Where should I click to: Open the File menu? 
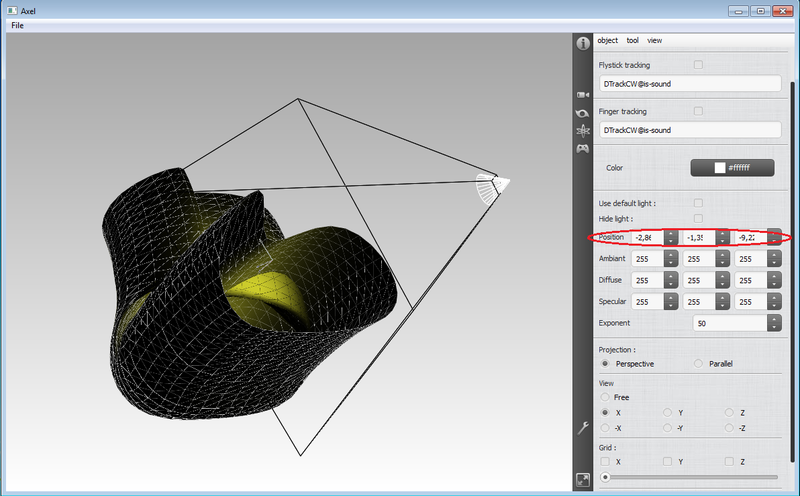point(17,25)
